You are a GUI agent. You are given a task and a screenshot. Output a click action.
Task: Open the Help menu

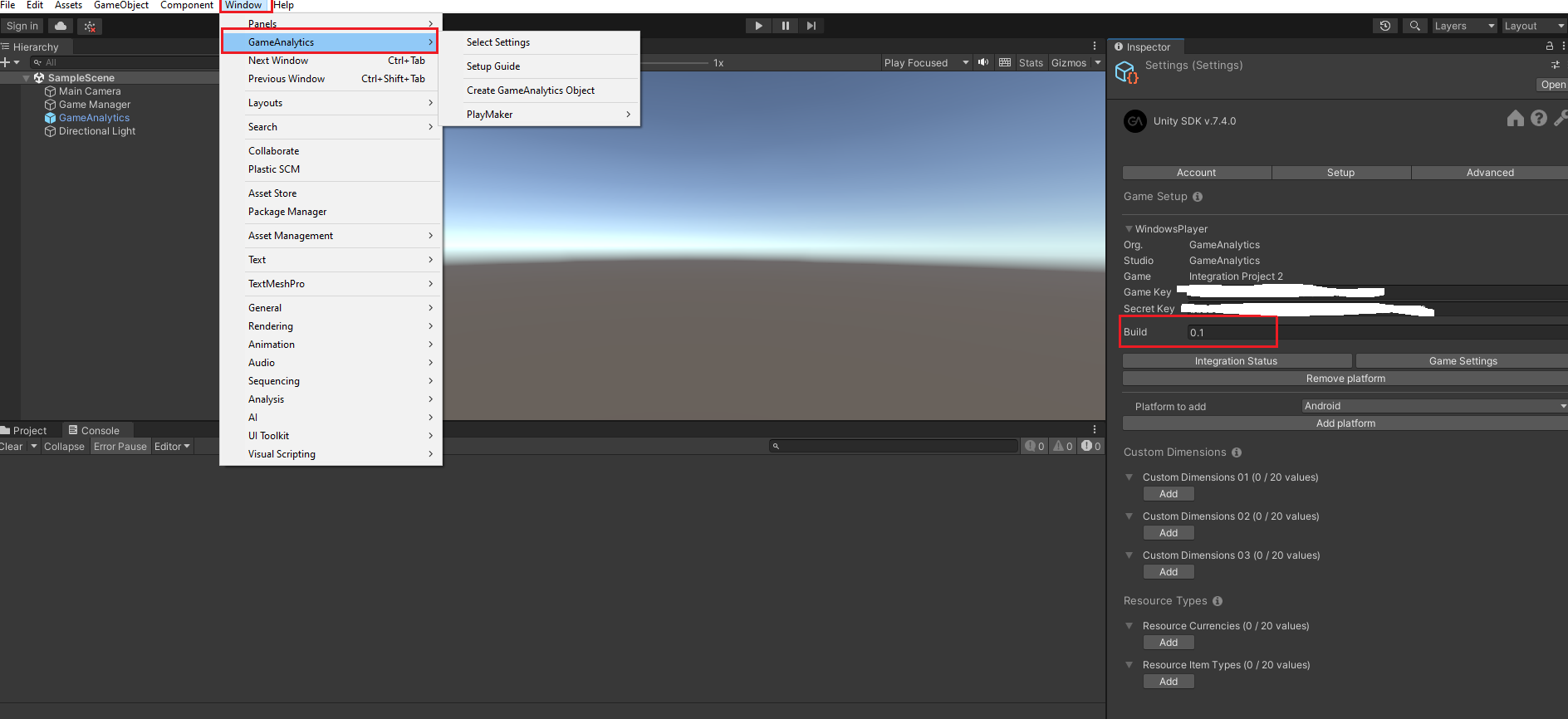click(283, 5)
